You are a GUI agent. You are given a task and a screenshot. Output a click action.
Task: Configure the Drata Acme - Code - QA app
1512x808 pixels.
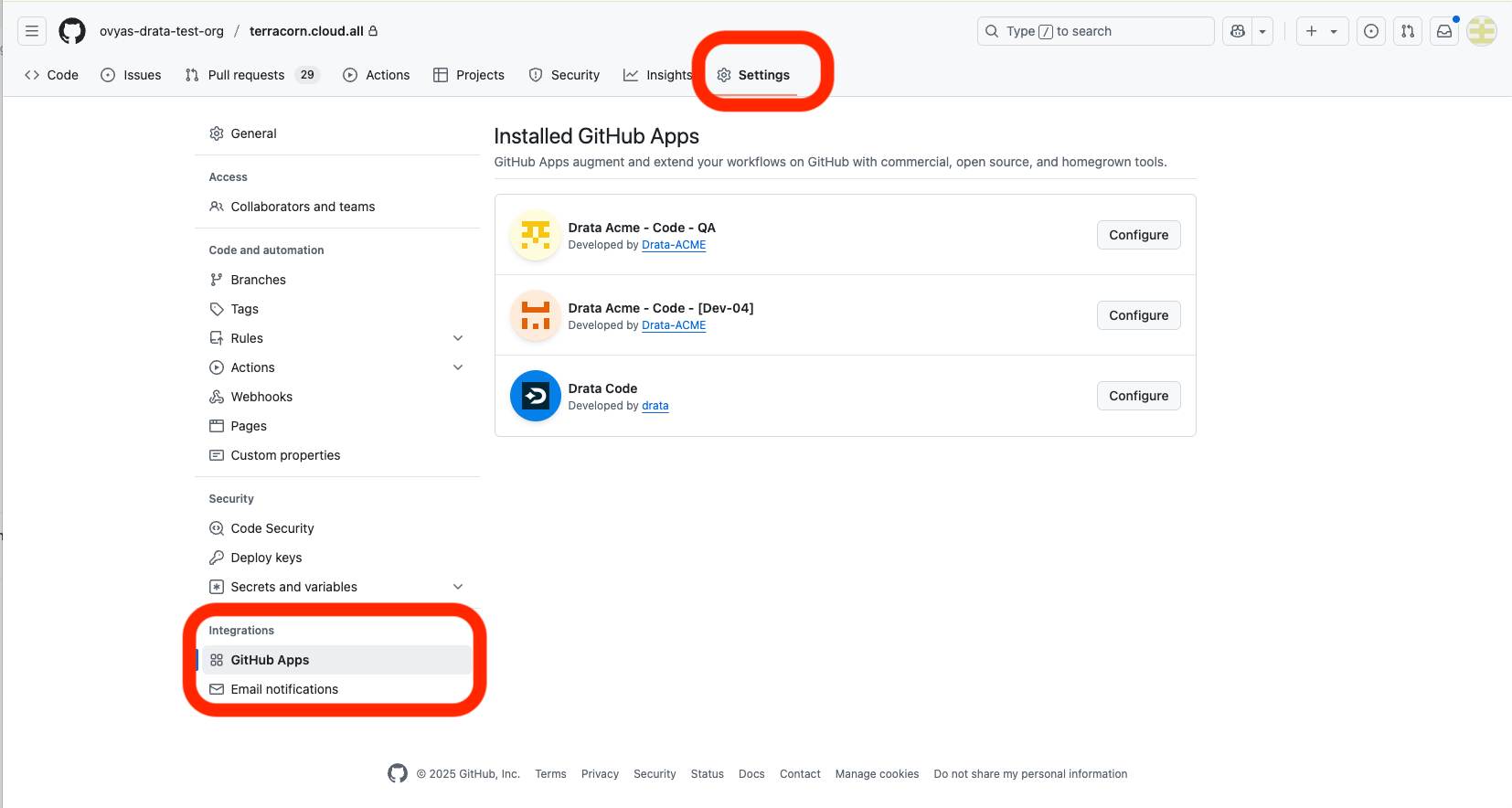(x=1139, y=235)
